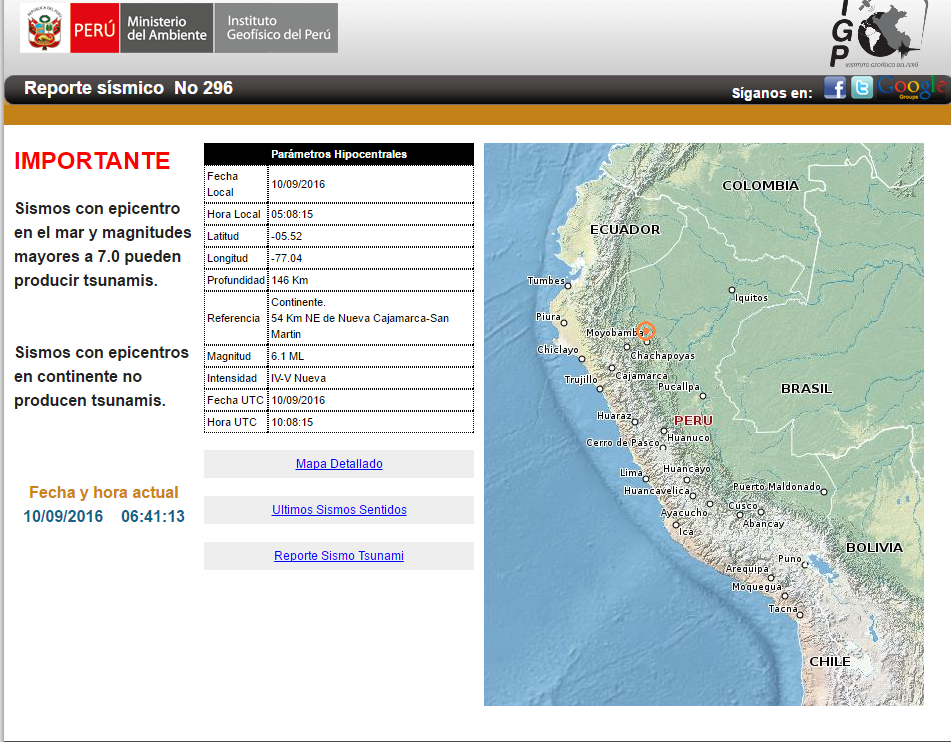Click the Reporte sísmico No 296 title
Screen dimensions: 951x742
(x=128, y=88)
